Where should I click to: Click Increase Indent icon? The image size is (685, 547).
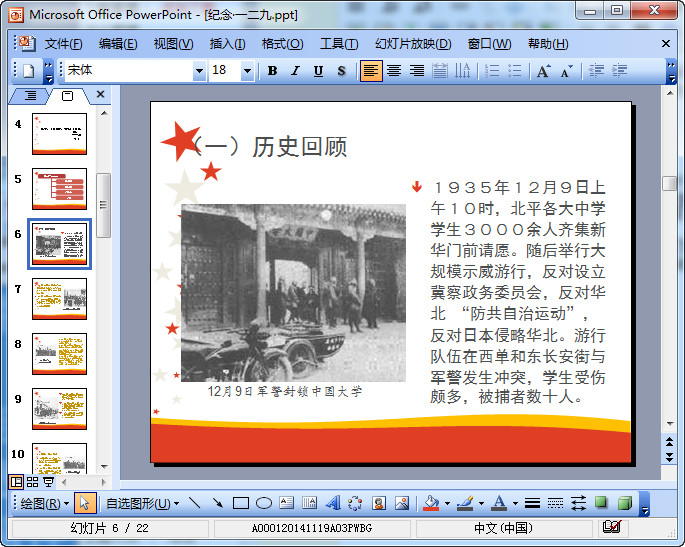[x=619, y=70]
